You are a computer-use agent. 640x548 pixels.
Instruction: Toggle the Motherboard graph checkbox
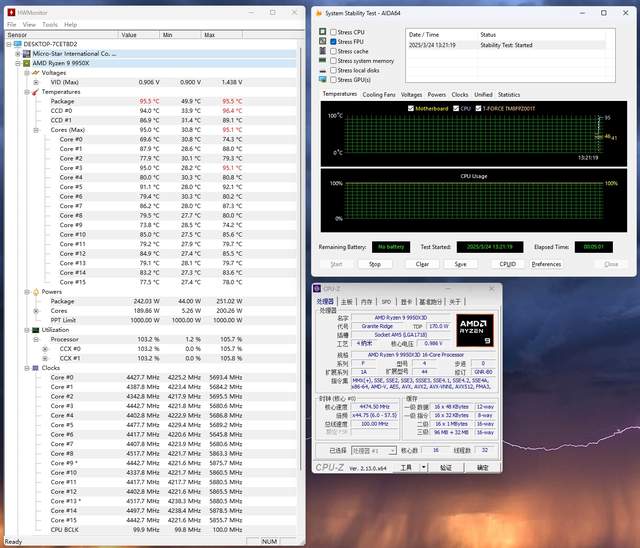[x=411, y=108]
